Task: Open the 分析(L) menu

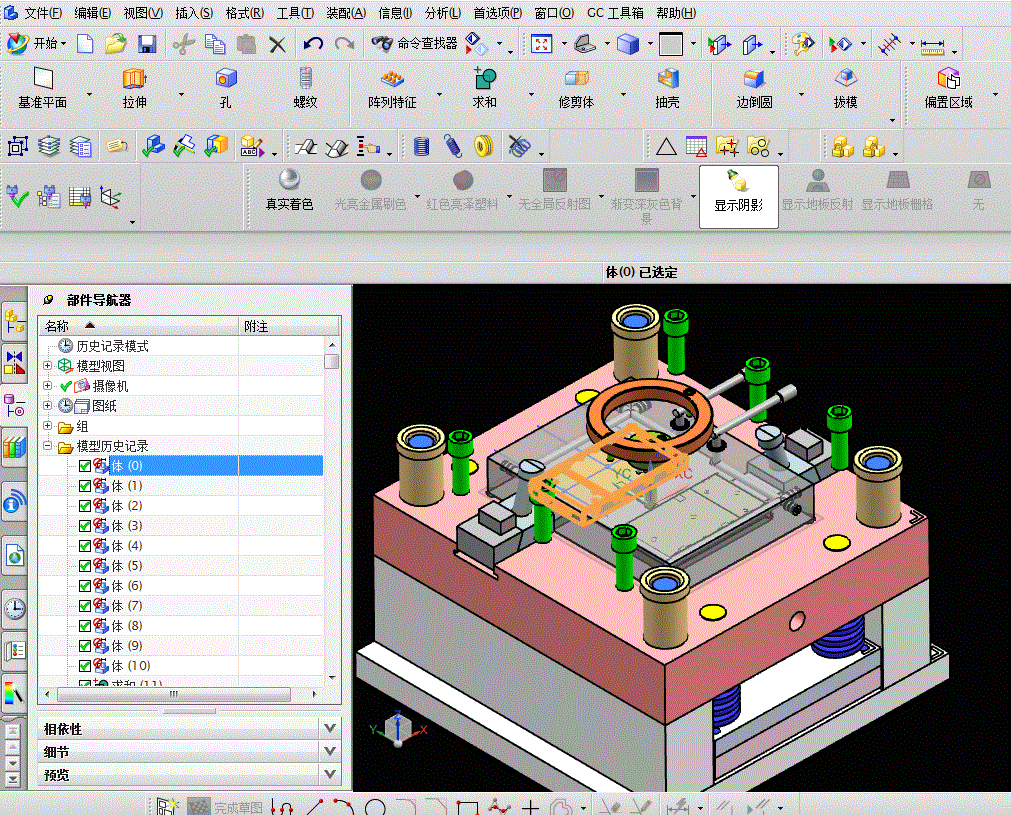Action: [442, 13]
